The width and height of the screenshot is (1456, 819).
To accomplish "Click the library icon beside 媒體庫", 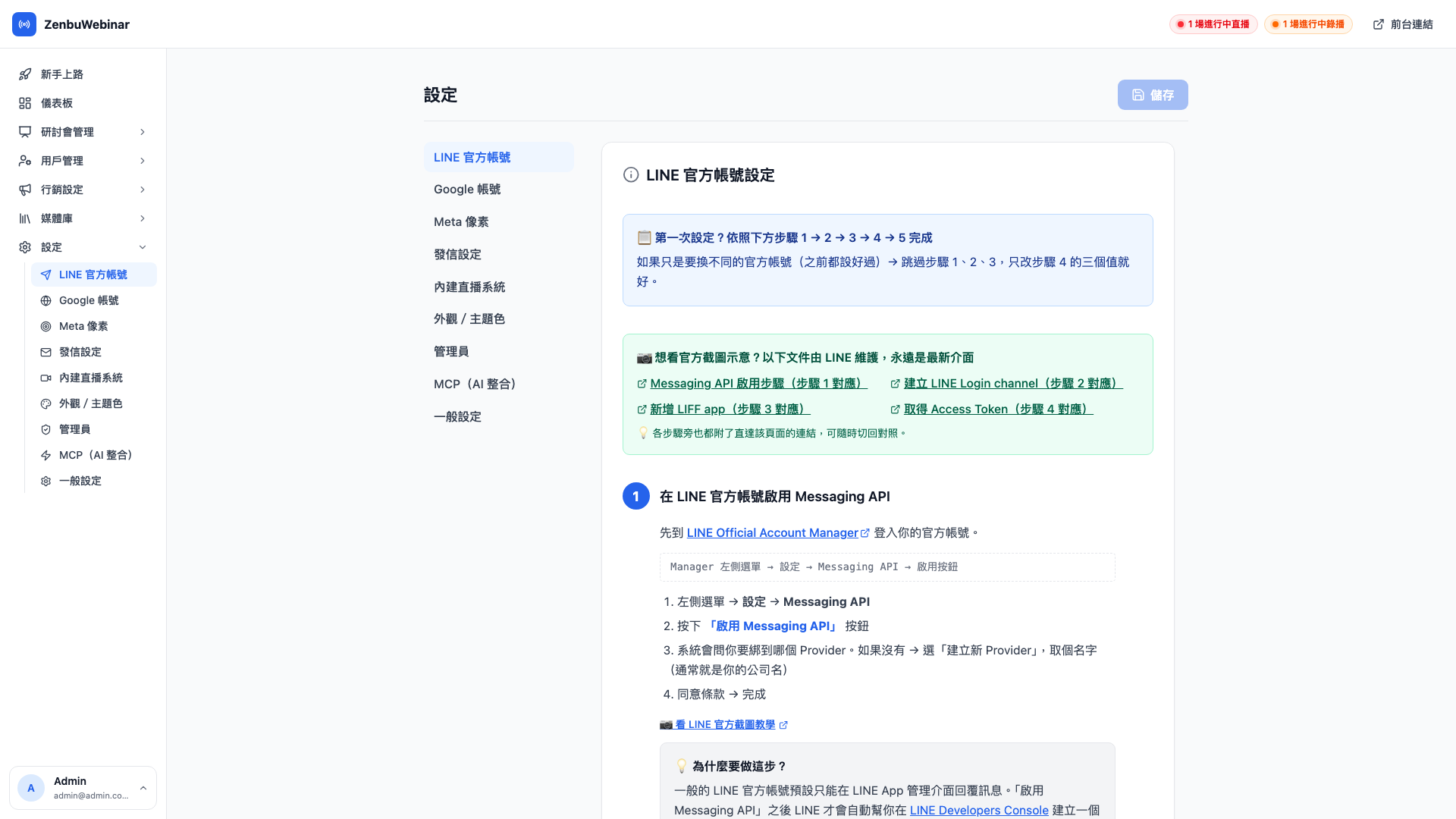I will click(x=25, y=218).
